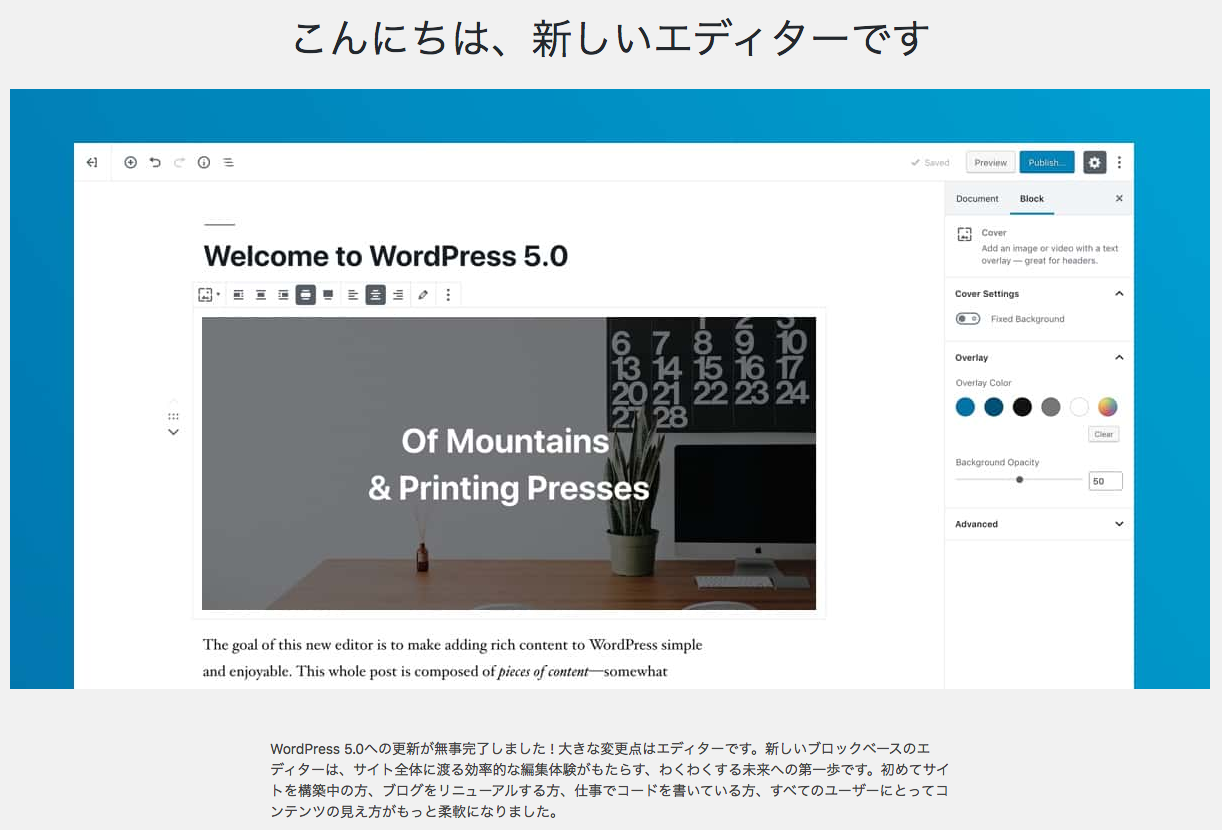Collapse the Cover Settings section

[1120, 293]
